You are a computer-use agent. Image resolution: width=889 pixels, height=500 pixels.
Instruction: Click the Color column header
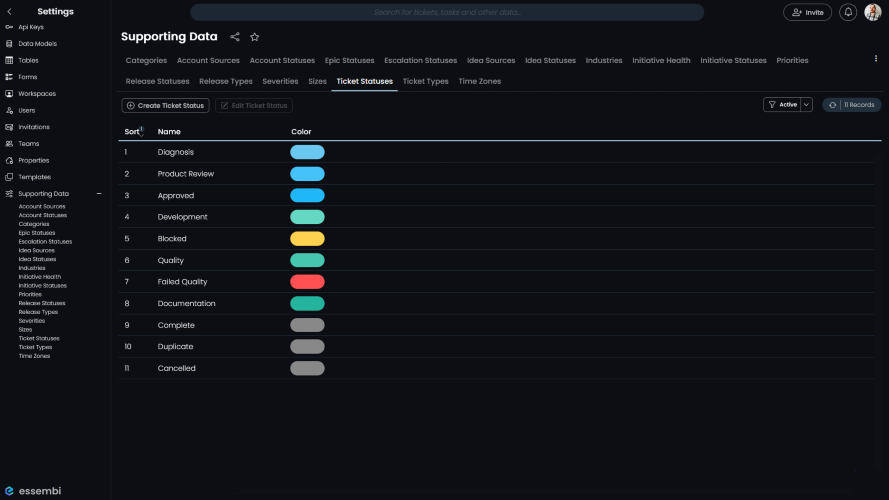301,132
